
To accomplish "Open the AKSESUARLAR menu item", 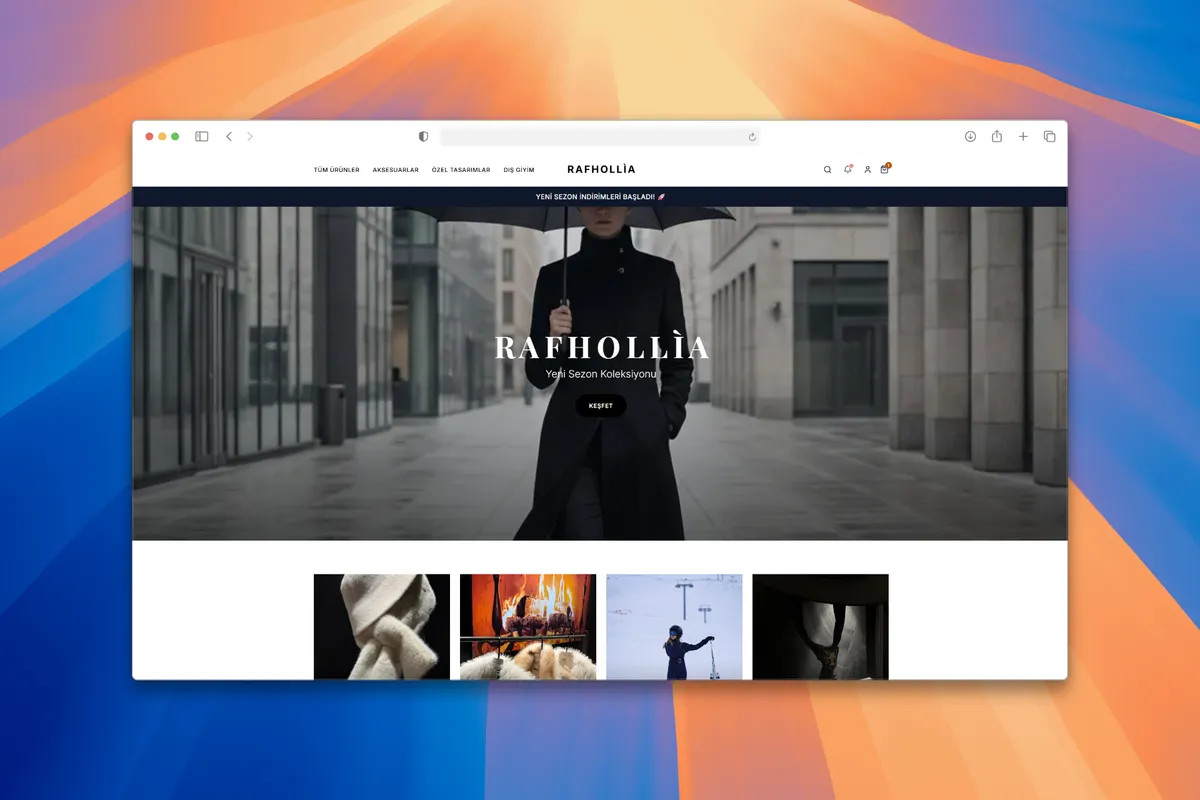I will pyautogui.click(x=395, y=170).
